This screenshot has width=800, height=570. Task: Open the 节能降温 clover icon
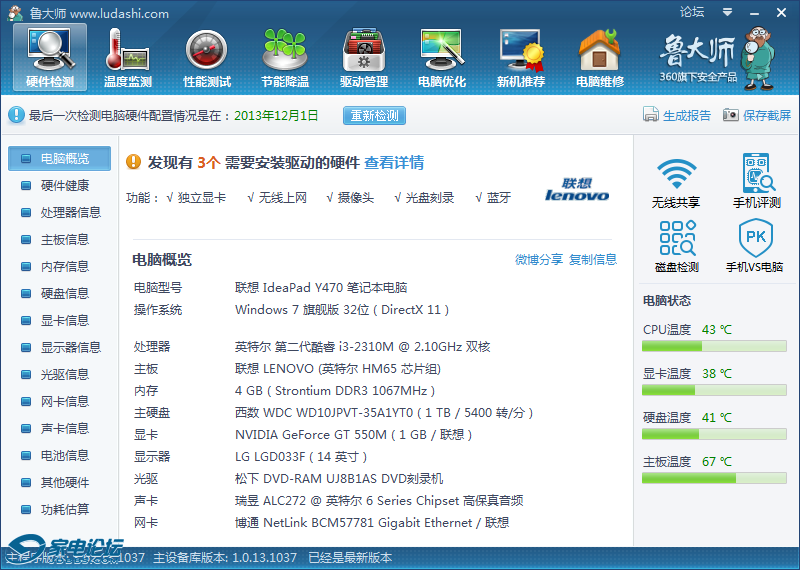(285, 57)
